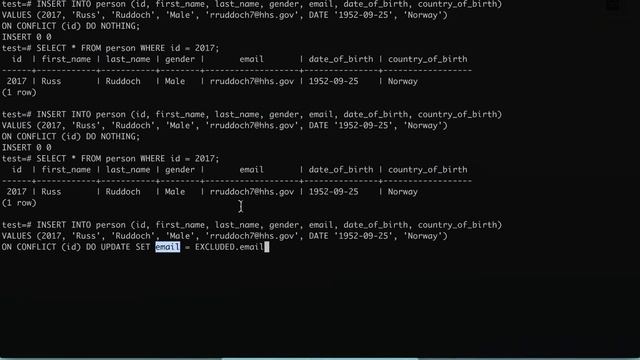Screen dimensions: 640x360
Task: Click the second "SELECT * FROM person" command
Action: coord(128,159)
